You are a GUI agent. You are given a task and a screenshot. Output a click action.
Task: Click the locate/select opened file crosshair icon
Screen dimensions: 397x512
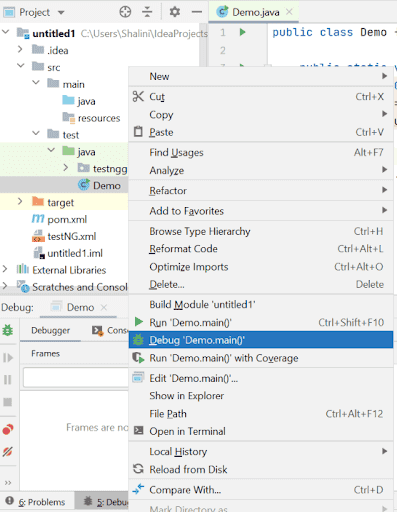point(125,12)
